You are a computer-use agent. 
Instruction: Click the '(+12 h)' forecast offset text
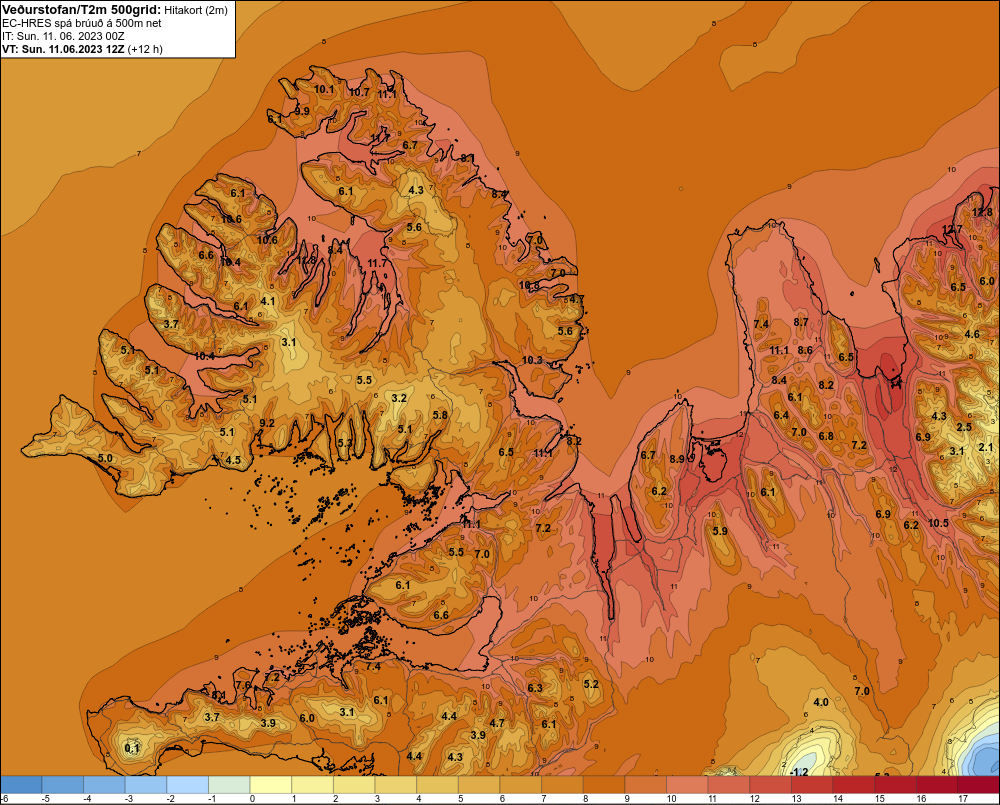click(x=145, y=49)
